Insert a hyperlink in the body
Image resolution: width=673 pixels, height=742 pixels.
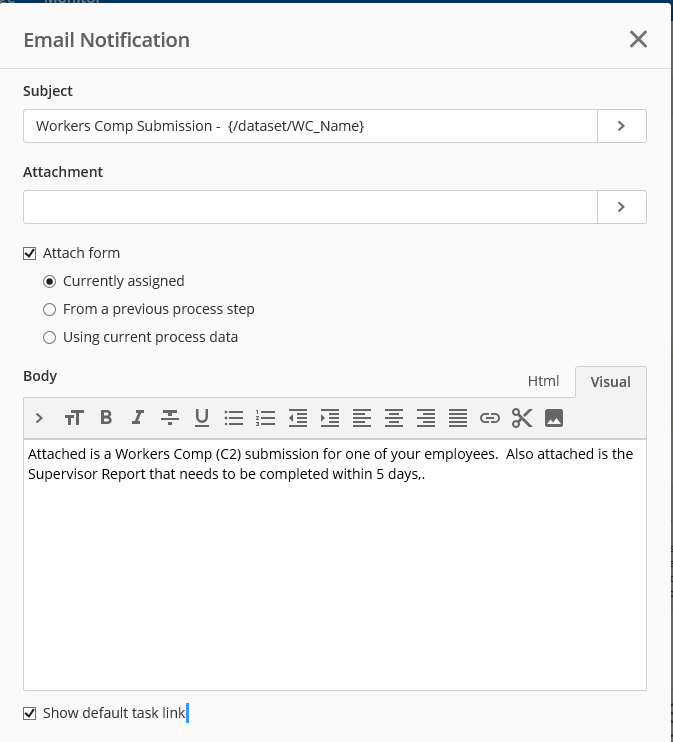(490, 417)
